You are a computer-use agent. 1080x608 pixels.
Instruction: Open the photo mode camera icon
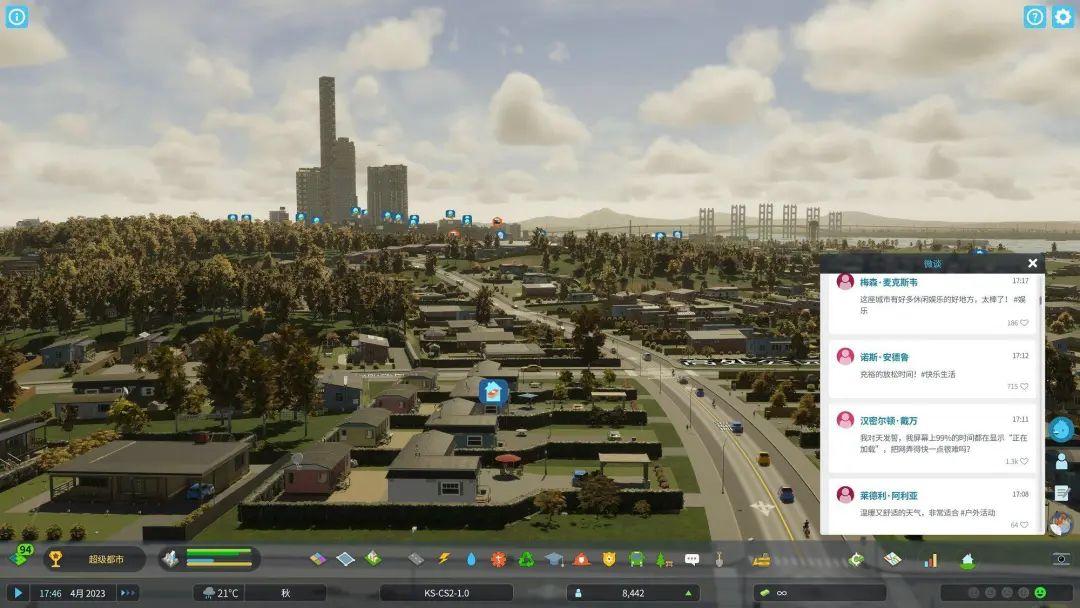point(1061,559)
